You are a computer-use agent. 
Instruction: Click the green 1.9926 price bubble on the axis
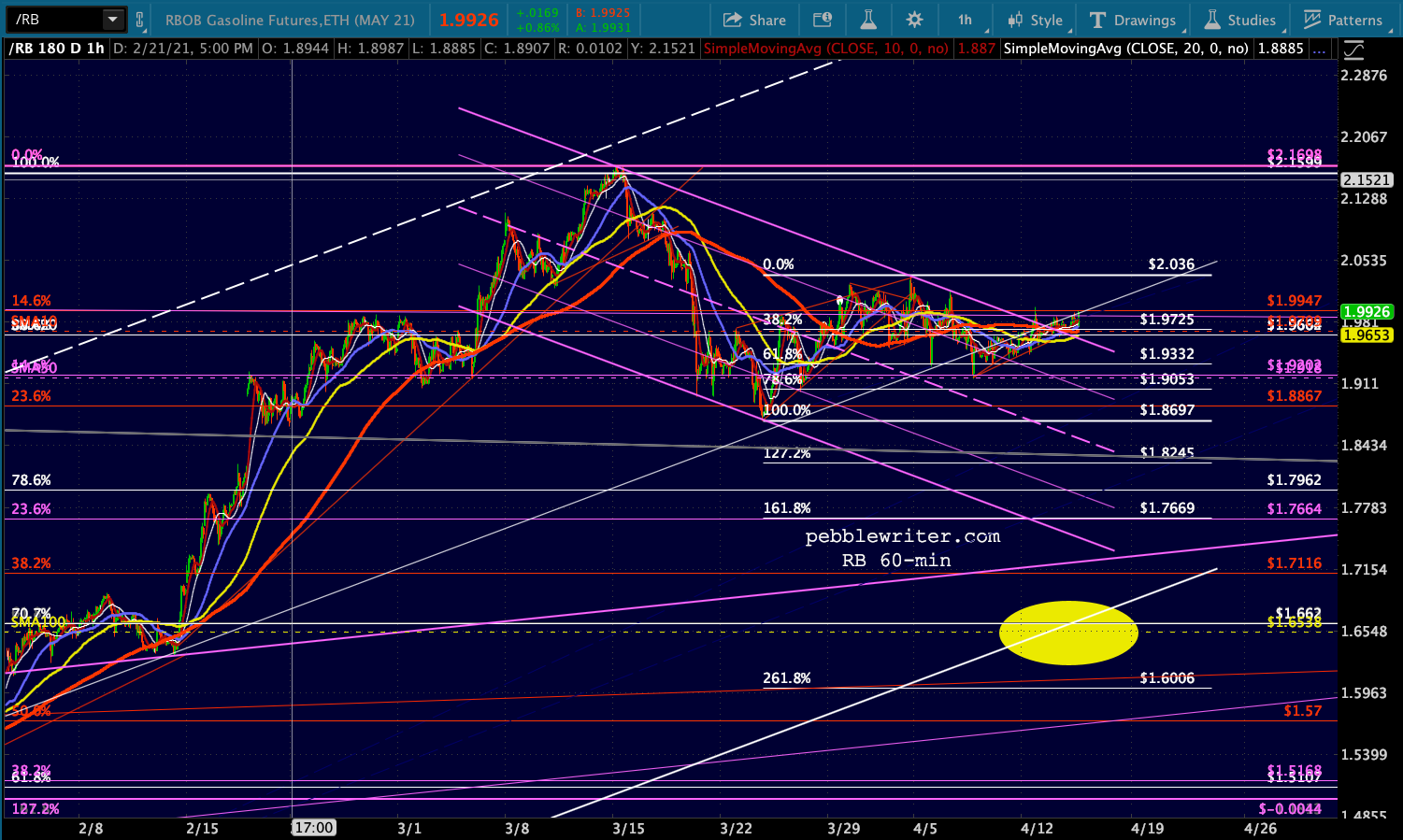point(1367,312)
